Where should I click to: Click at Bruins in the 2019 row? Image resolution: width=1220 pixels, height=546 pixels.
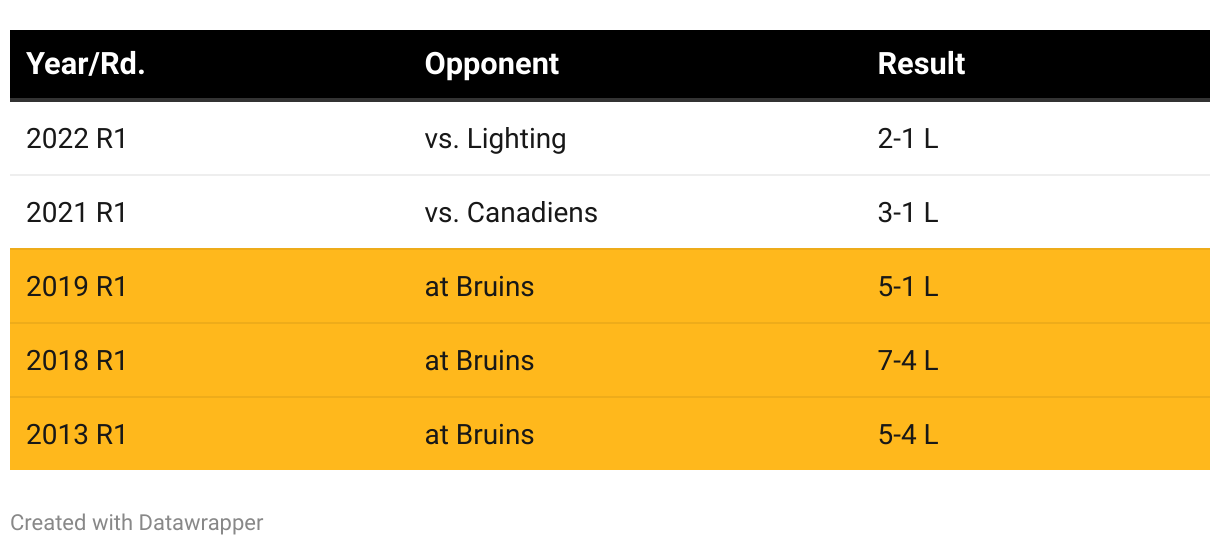[479, 287]
